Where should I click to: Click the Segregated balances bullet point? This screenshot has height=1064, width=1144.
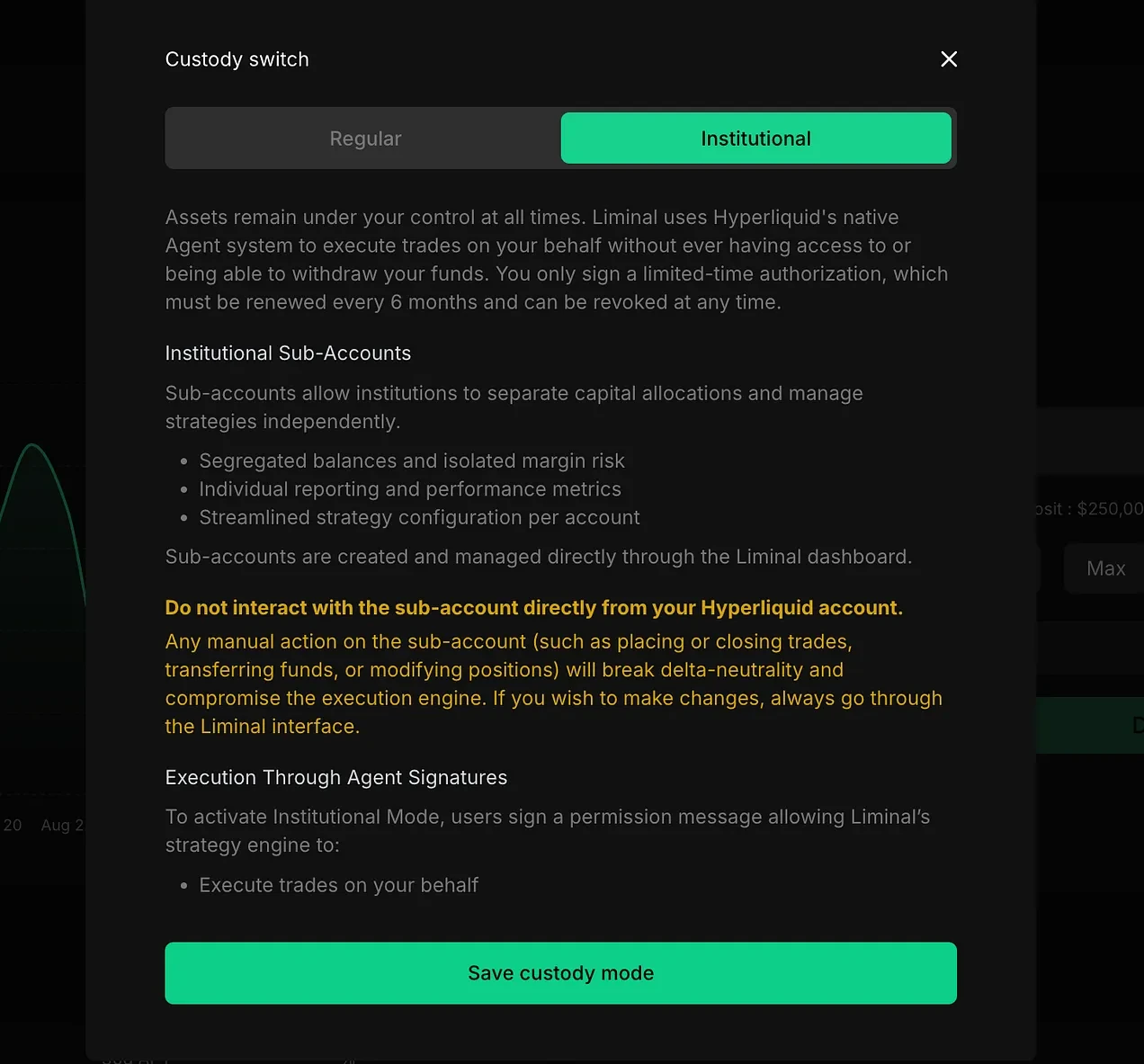(412, 460)
